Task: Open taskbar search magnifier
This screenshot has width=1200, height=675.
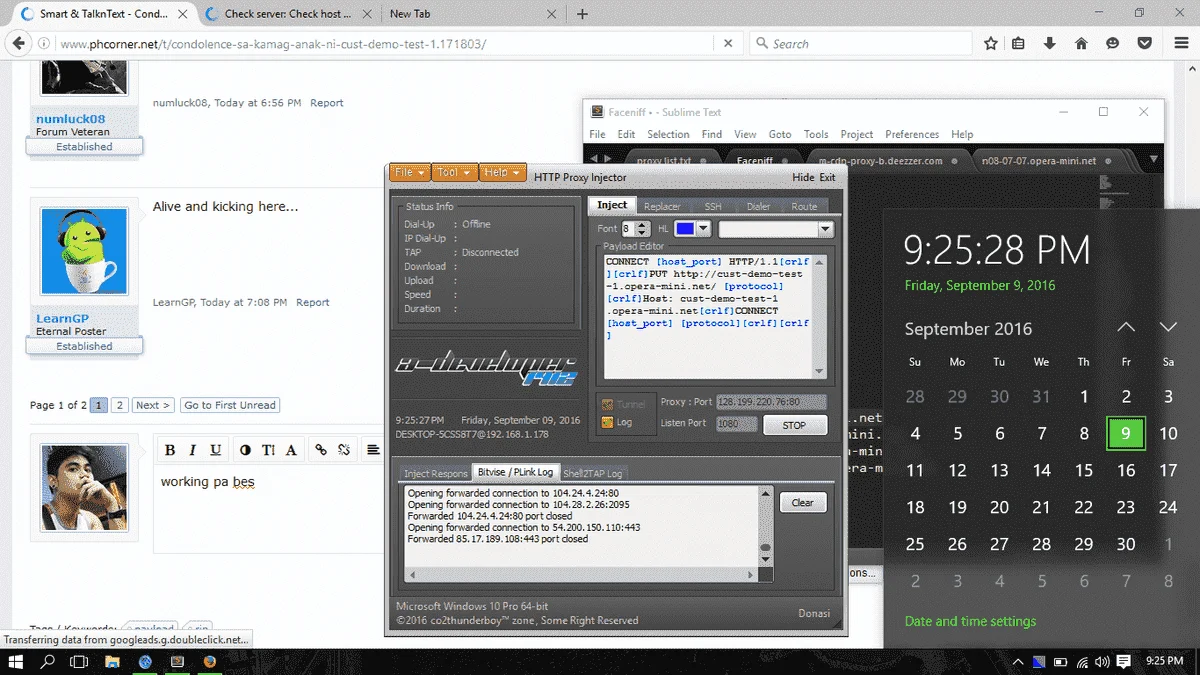Action: 47,662
